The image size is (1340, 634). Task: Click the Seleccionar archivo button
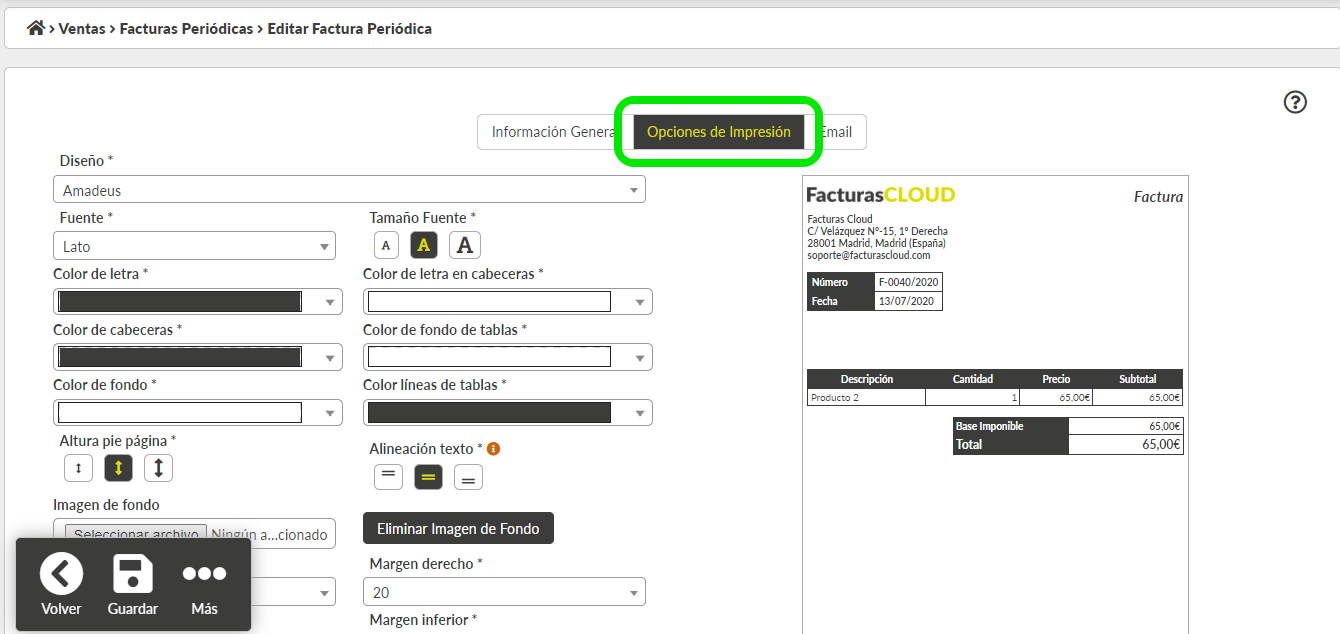(136, 534)
